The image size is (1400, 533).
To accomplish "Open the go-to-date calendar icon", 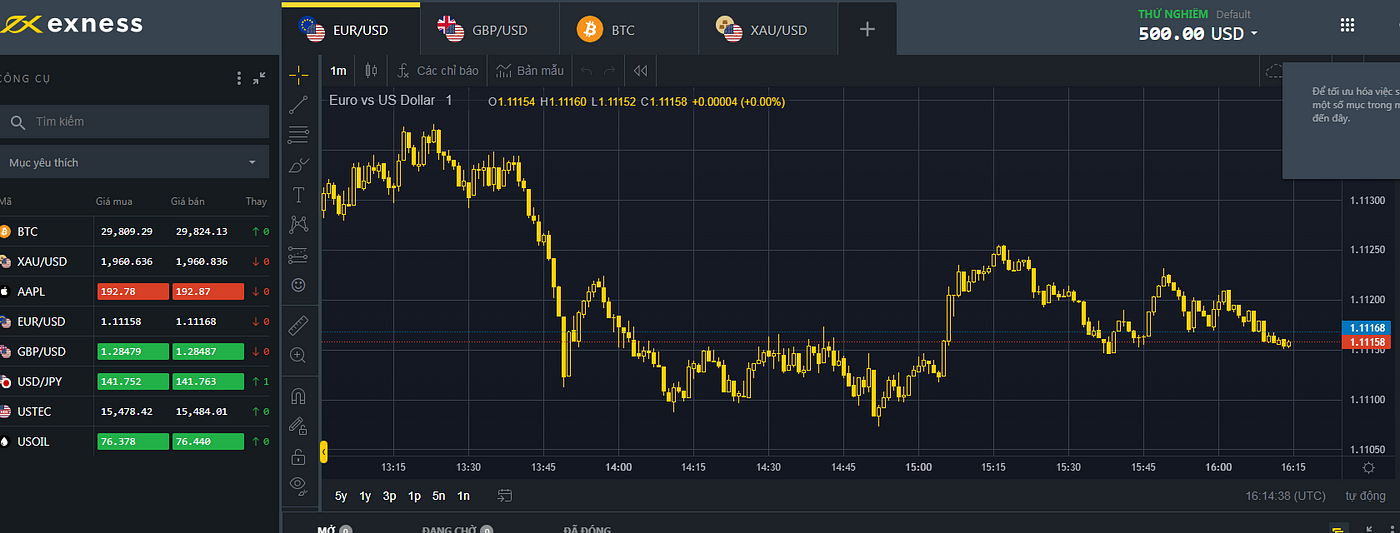I will [505, 495].
